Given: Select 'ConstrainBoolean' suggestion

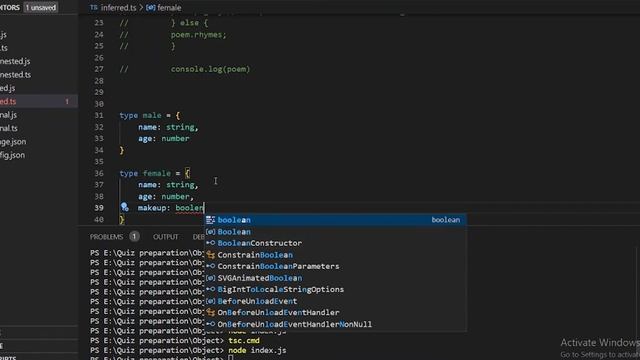Looking at the screenshot, I should click(335, 255).
